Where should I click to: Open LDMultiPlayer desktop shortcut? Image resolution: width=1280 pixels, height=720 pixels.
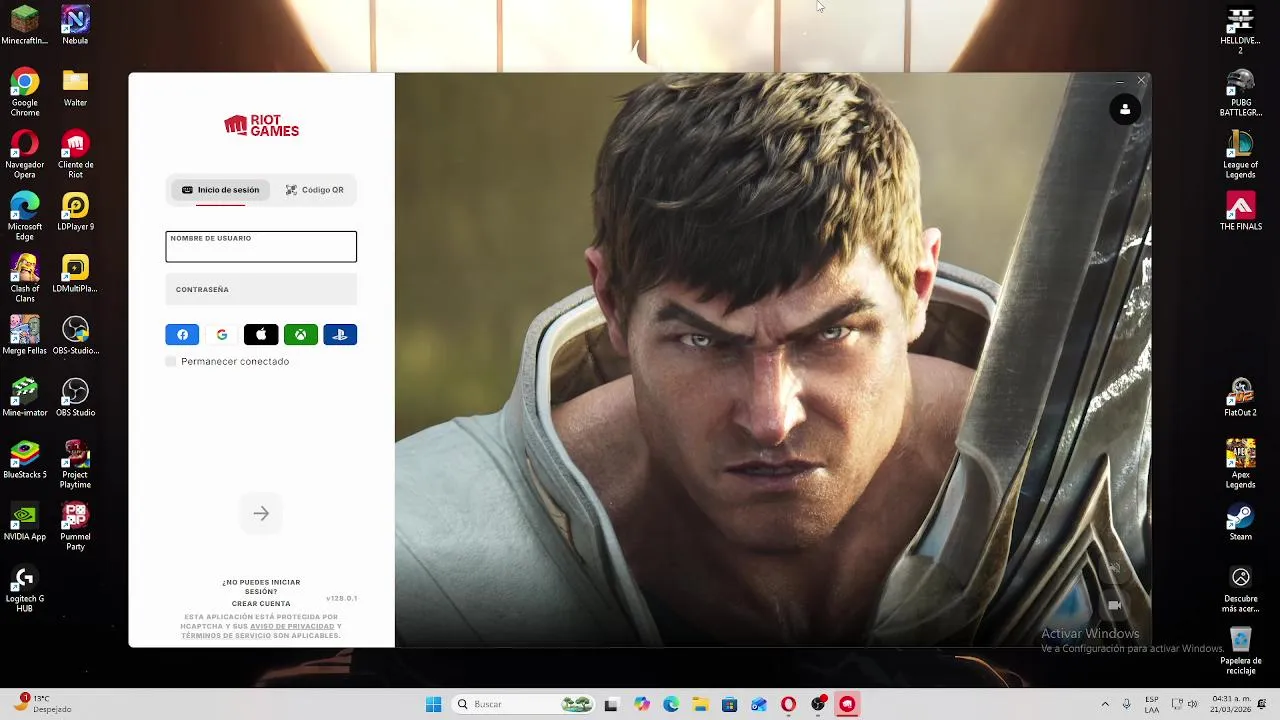[x=75, y=274]
